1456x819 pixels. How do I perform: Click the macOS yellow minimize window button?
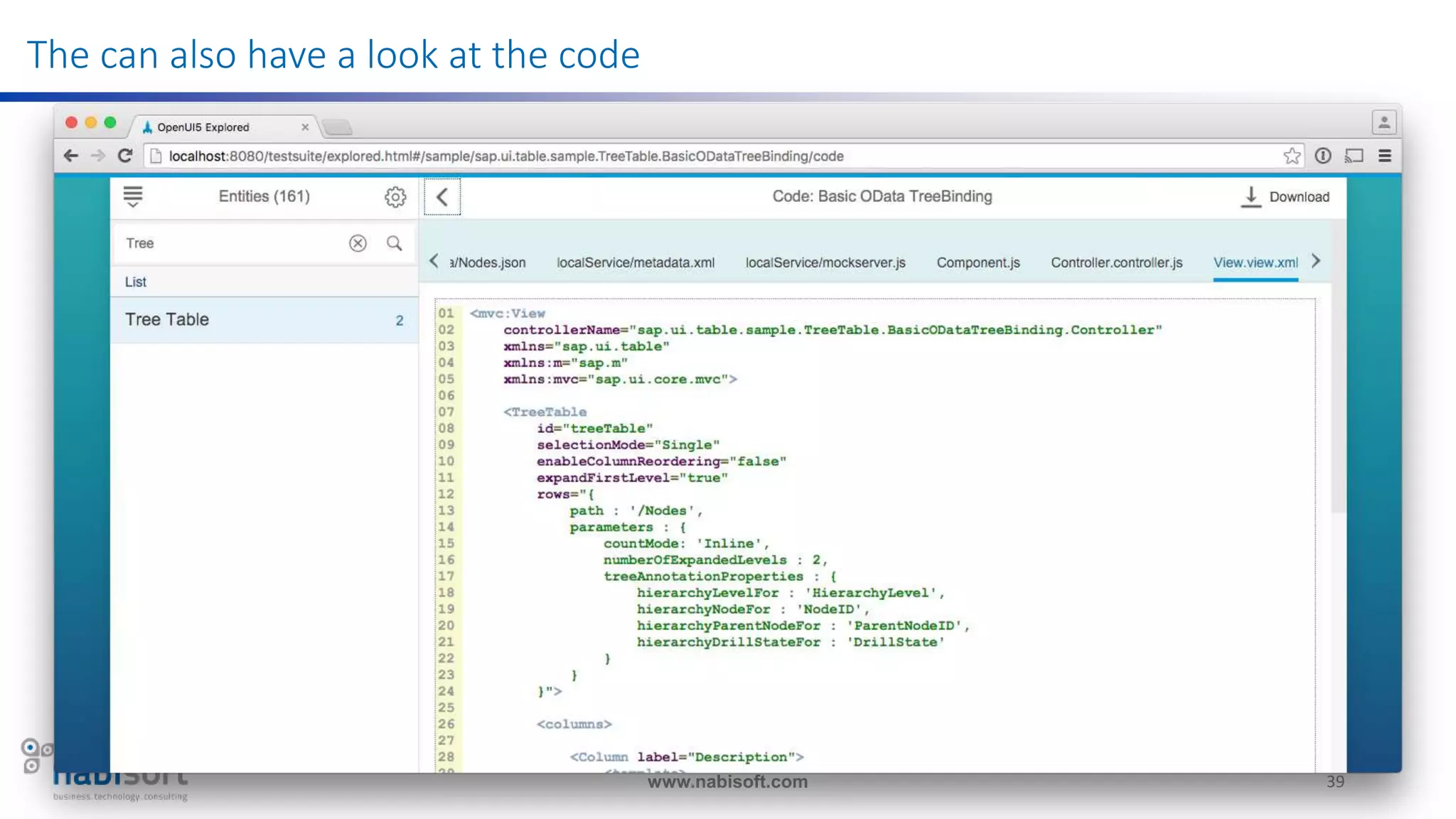90,122
